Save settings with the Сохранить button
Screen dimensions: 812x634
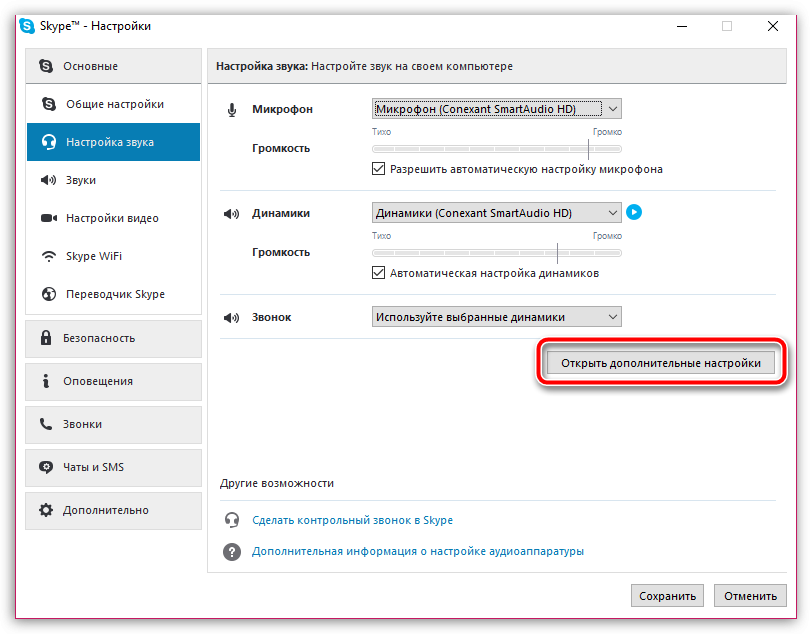(x=667, y=596)
